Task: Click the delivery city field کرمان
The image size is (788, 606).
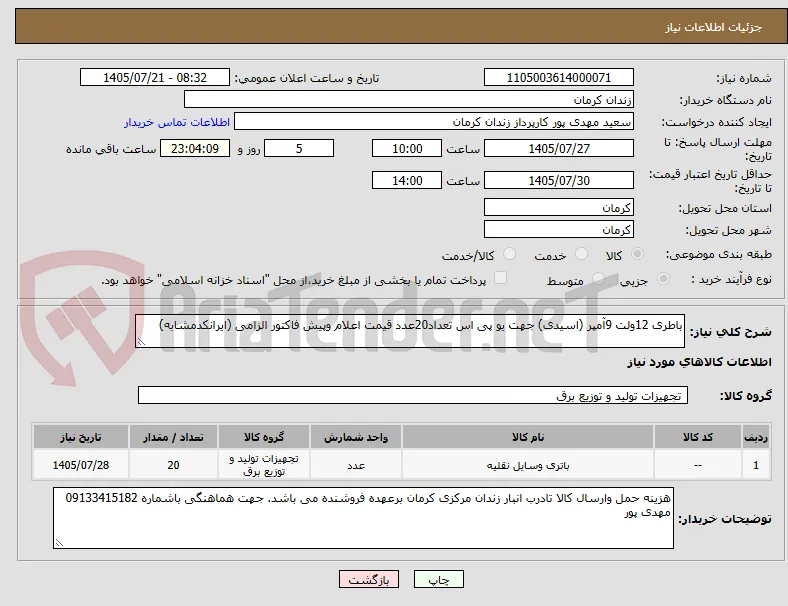Action: (x=559, y=229)
